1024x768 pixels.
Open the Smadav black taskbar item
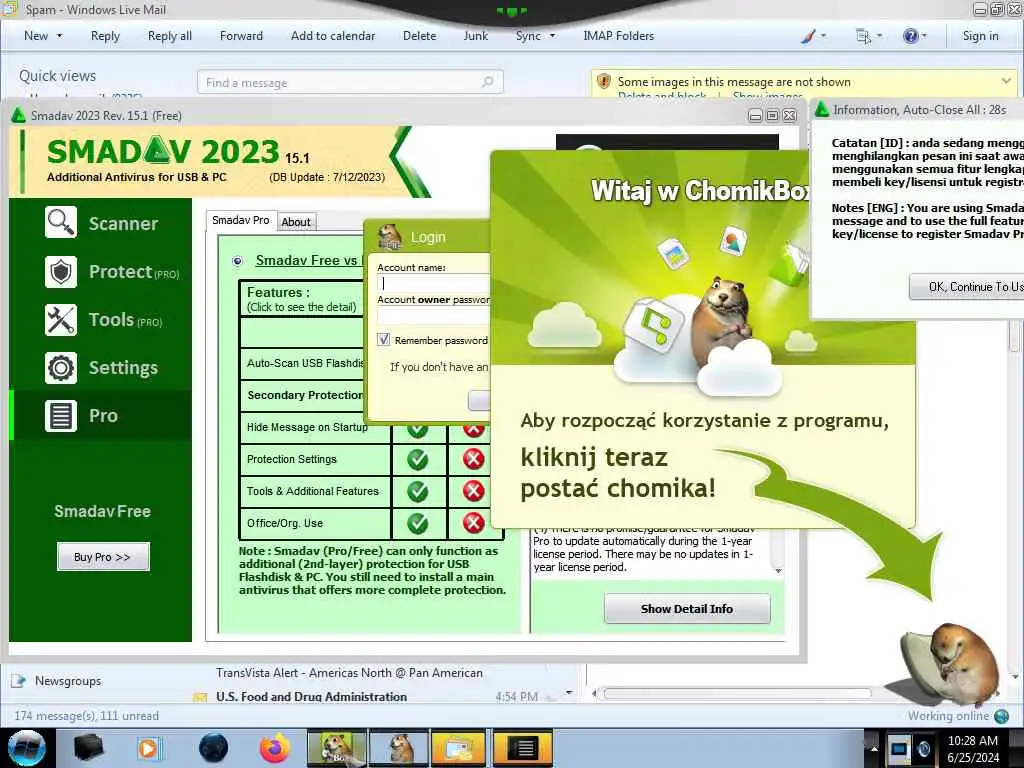tap(522, 748)
